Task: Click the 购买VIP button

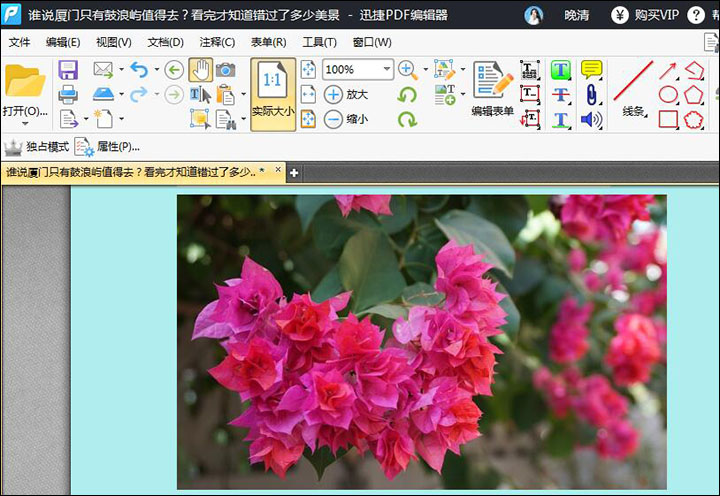Action: [x=647, y=15]
